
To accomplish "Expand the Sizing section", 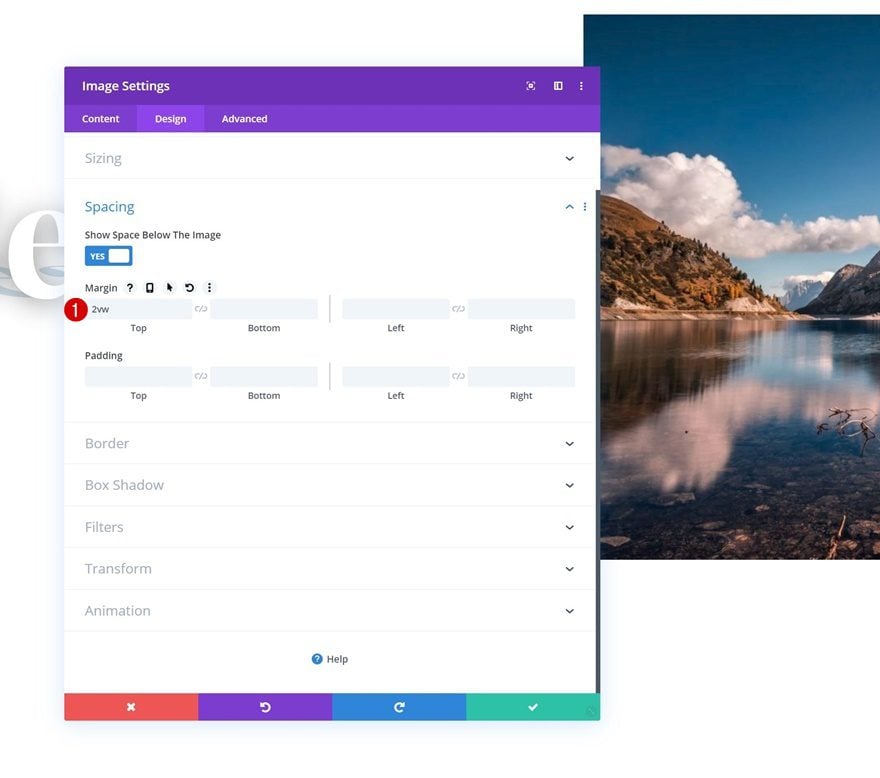I will (329, 158).
